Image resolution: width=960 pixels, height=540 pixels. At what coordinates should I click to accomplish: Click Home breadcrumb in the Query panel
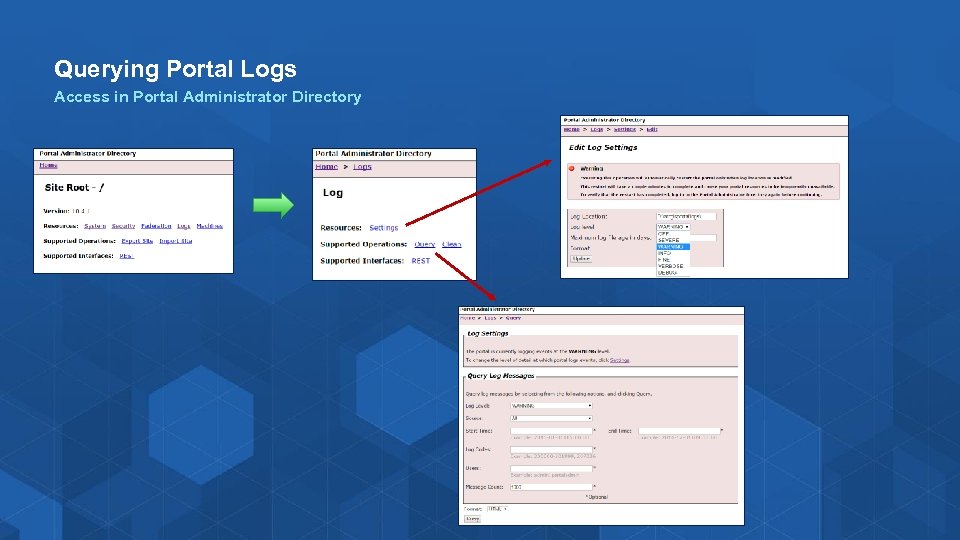[x=468, y=318]
